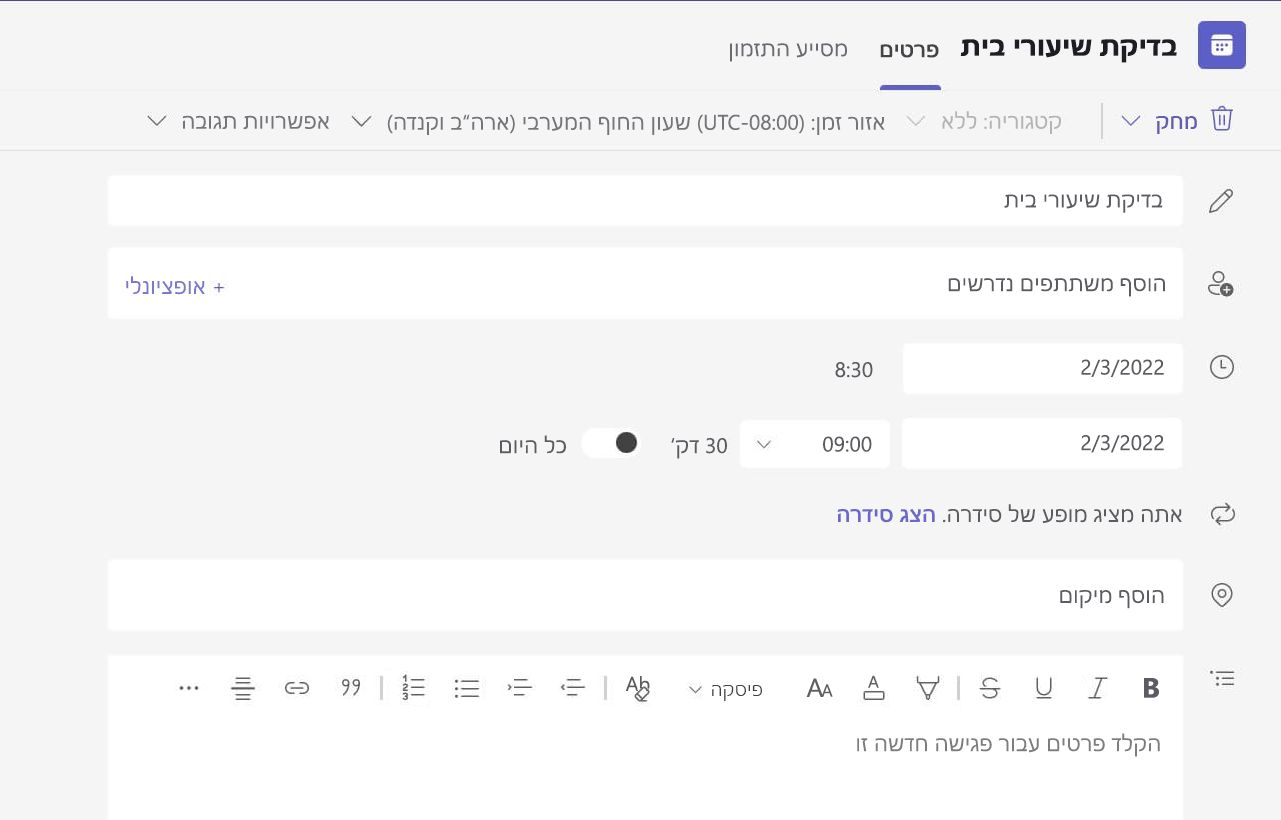The height and width of the screenshot is (820, 1281).
Task: Click the pencil title icon
Action: [1221, 201]
